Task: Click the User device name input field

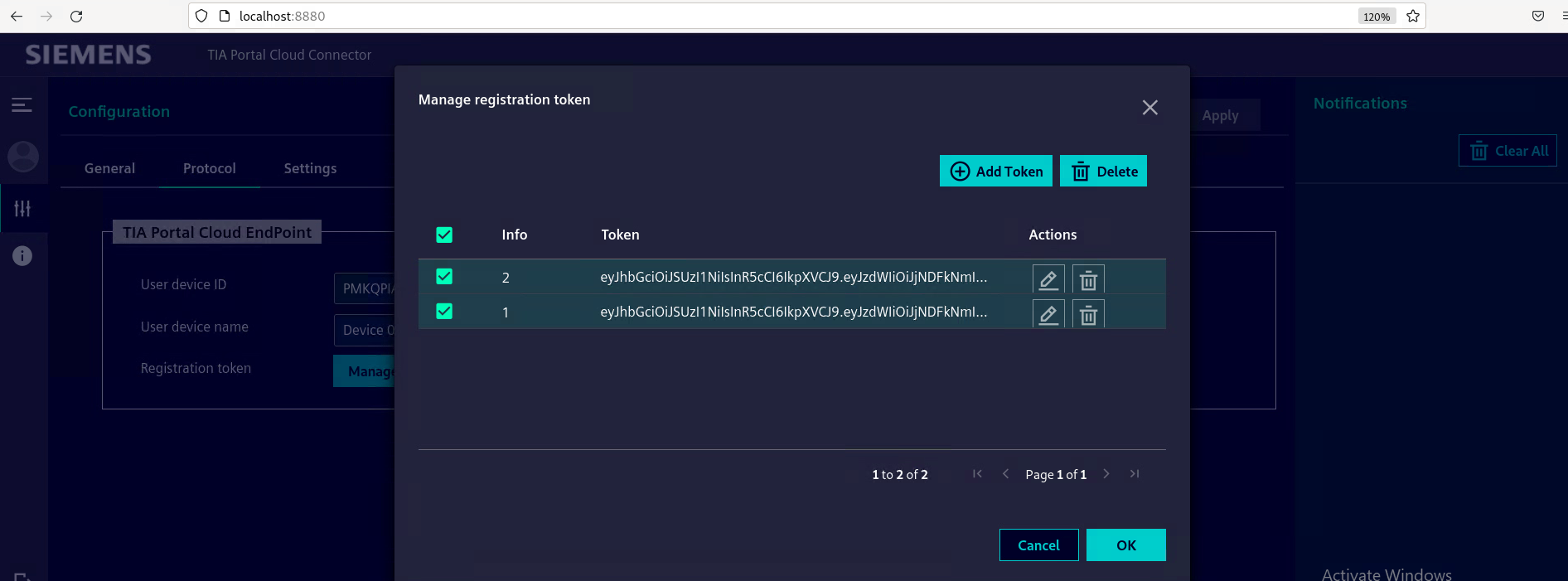Action: pyautogui.click(x=365, y=330)
